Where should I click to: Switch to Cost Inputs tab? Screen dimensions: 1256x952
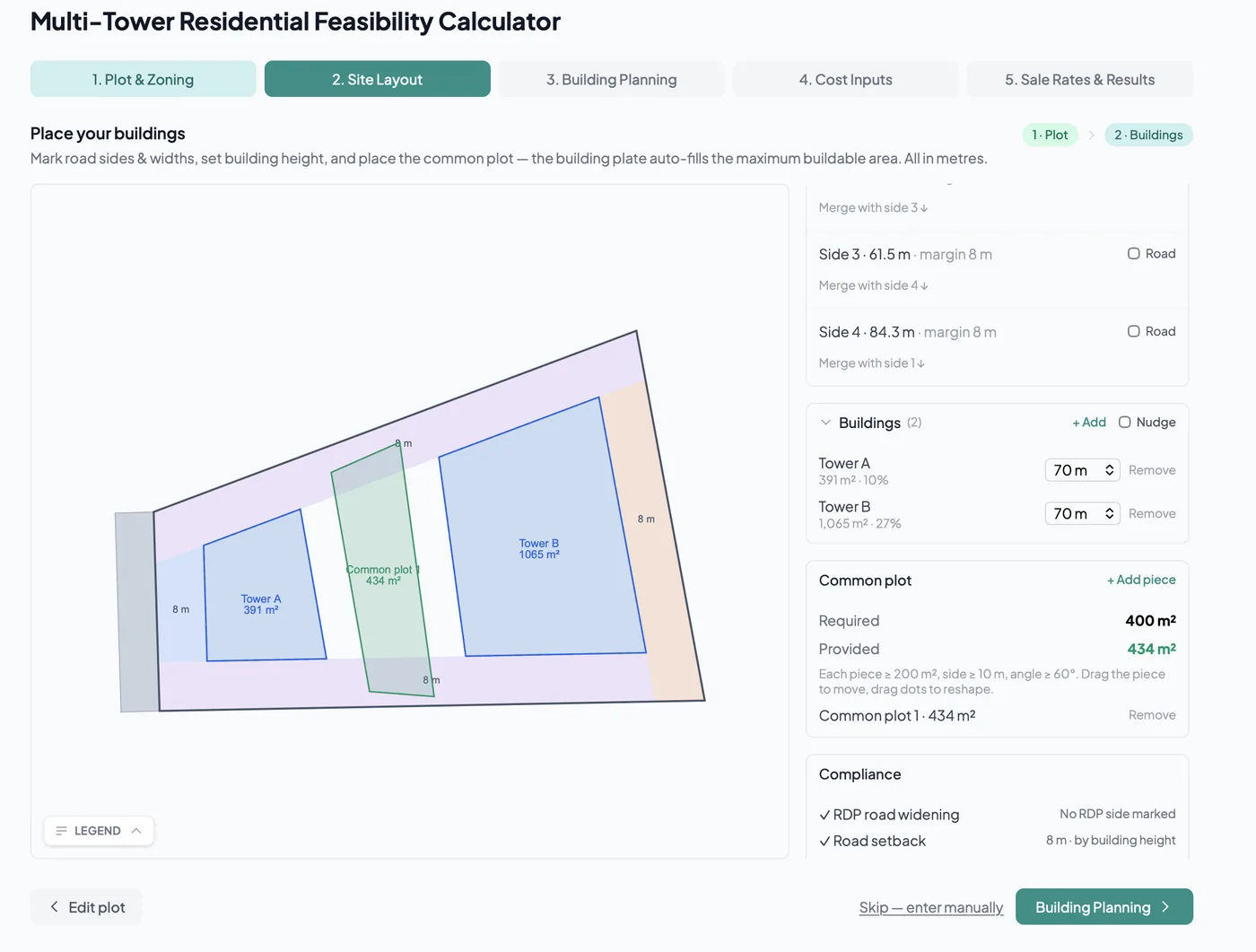click(x=846, y=79)
